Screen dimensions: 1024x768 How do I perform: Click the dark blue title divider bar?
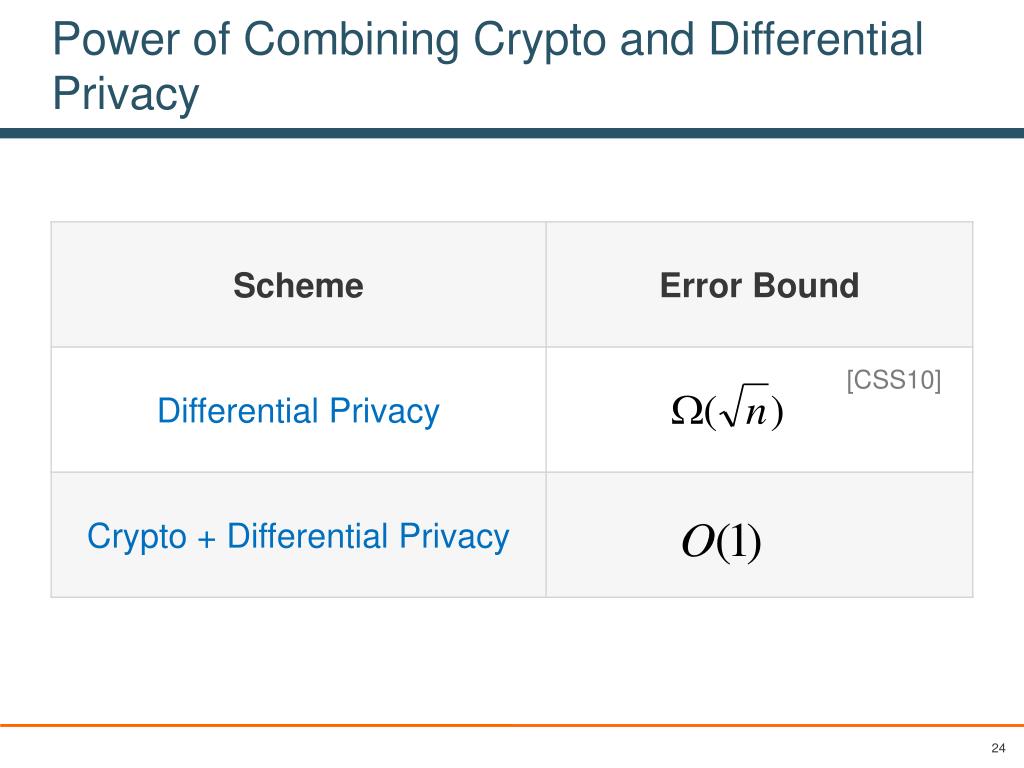512,133
